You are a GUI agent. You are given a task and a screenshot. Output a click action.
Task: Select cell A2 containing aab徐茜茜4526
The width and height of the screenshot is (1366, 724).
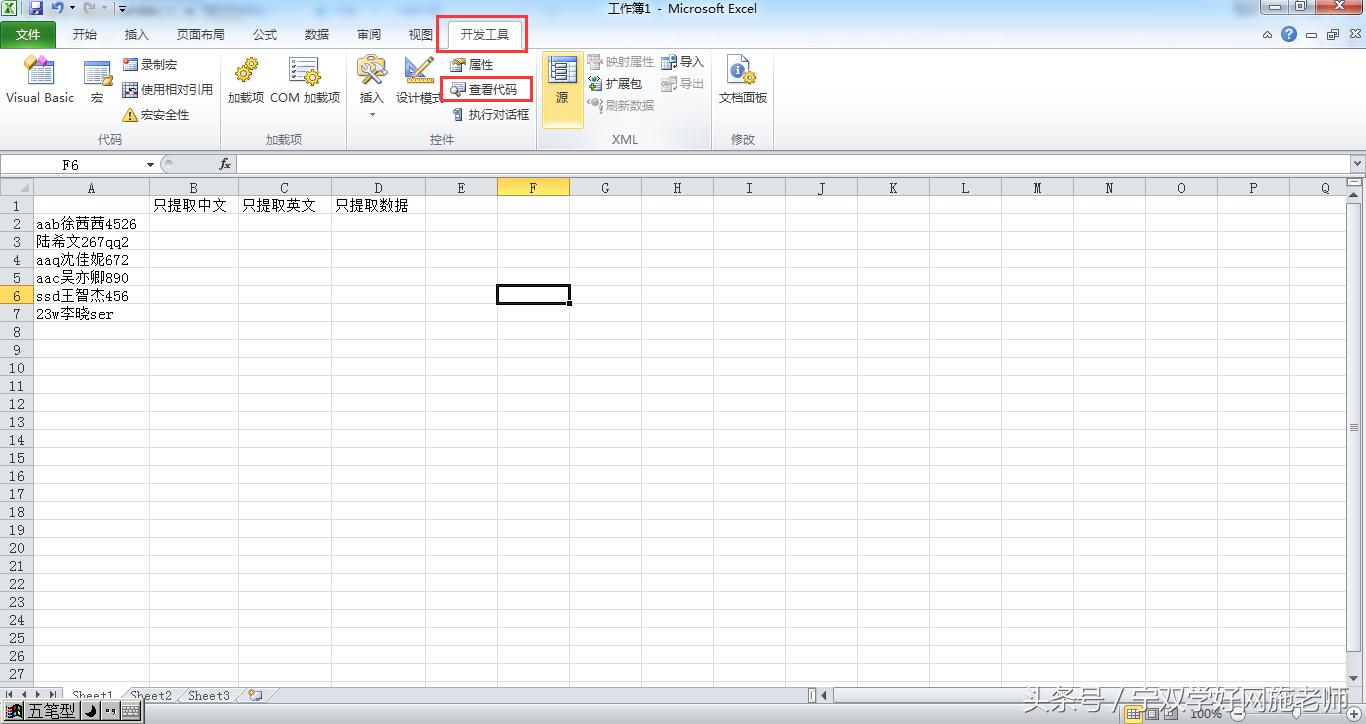[91, 224]
